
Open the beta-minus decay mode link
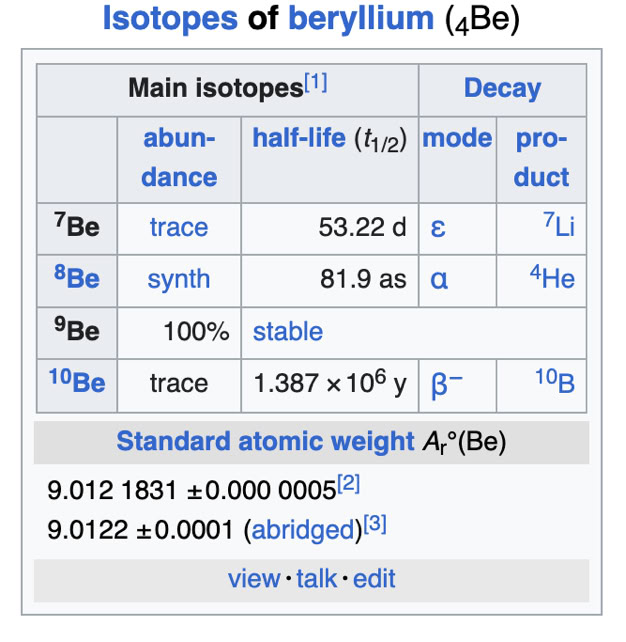click(446, 384)
